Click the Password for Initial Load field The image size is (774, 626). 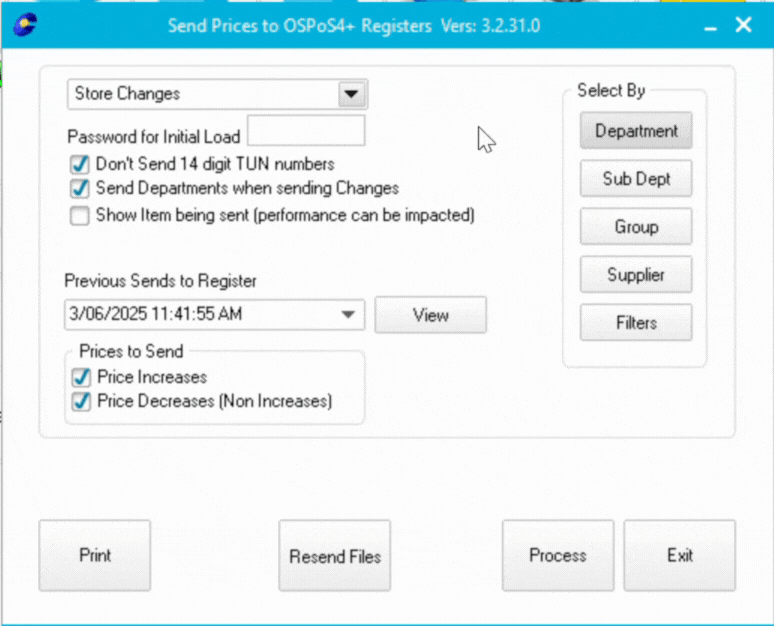click(306, 131)
